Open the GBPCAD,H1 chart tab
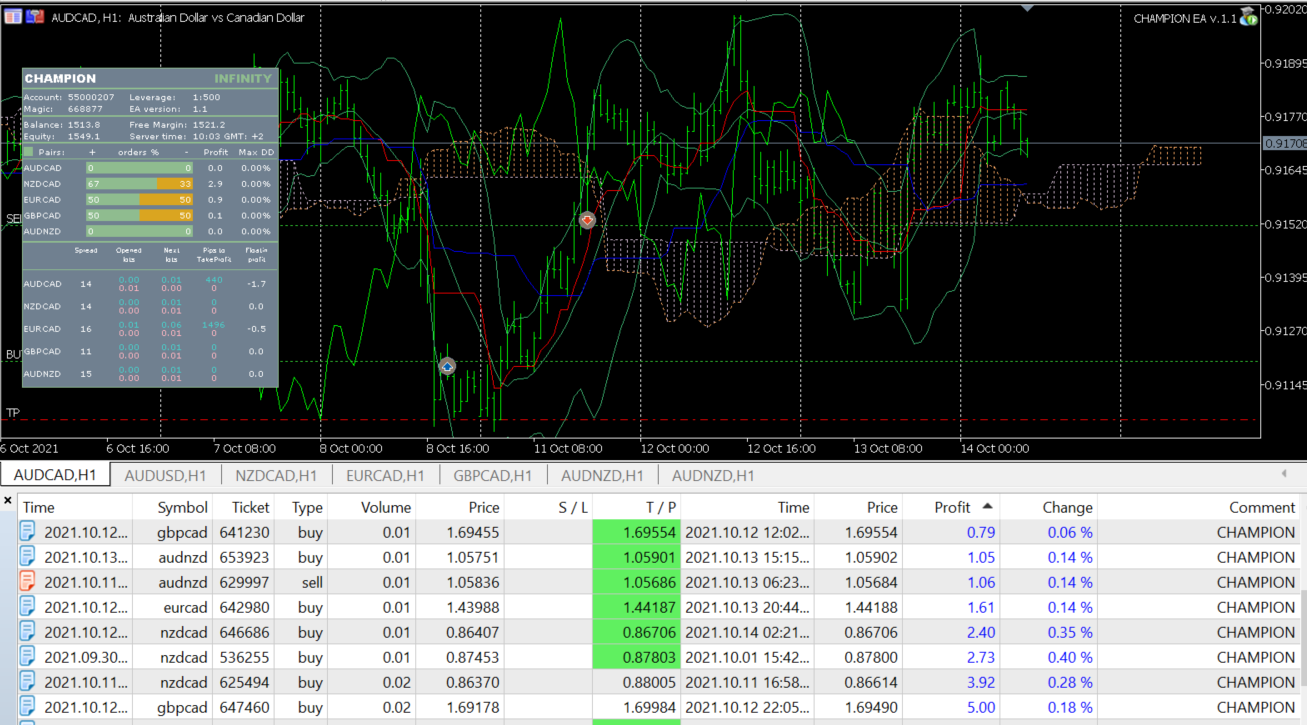Screen dimensions: 1307x725 [492, 476]
